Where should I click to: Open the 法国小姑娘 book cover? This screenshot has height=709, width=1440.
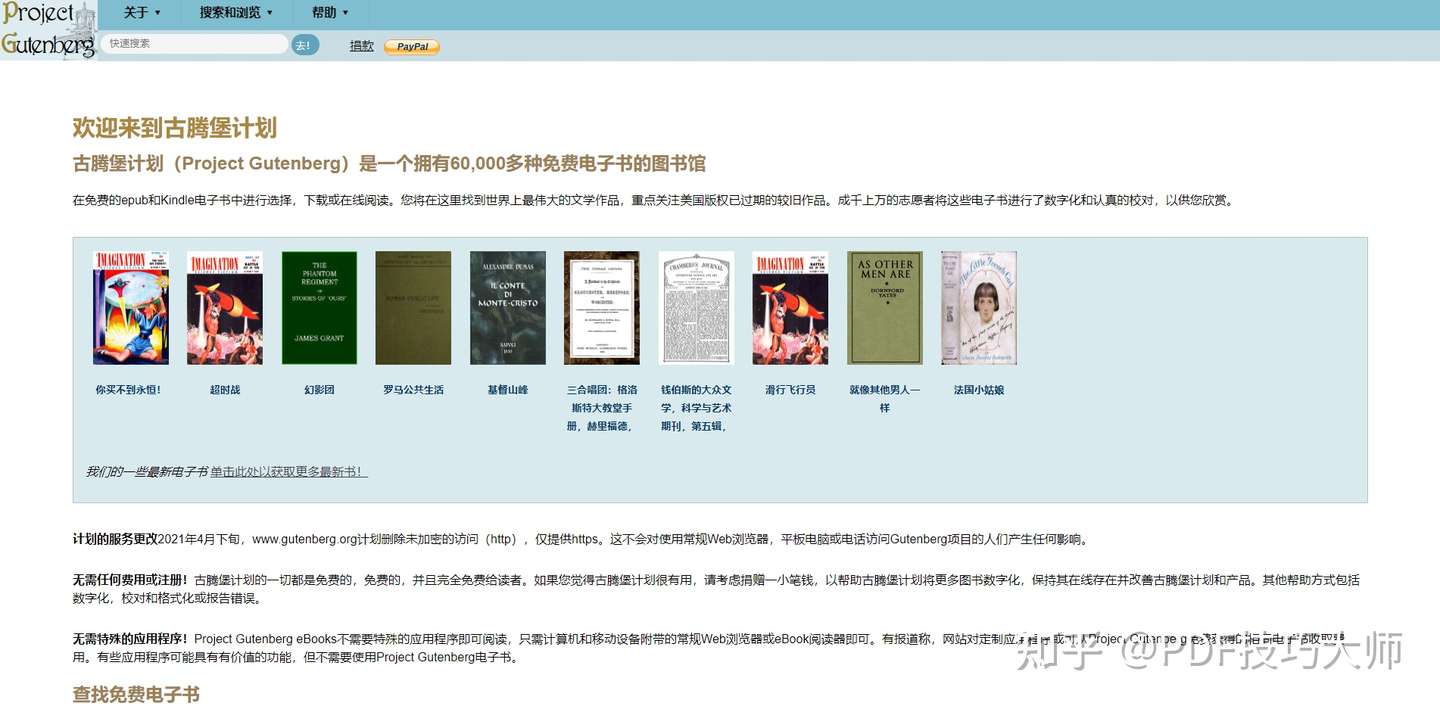[979, 308]
